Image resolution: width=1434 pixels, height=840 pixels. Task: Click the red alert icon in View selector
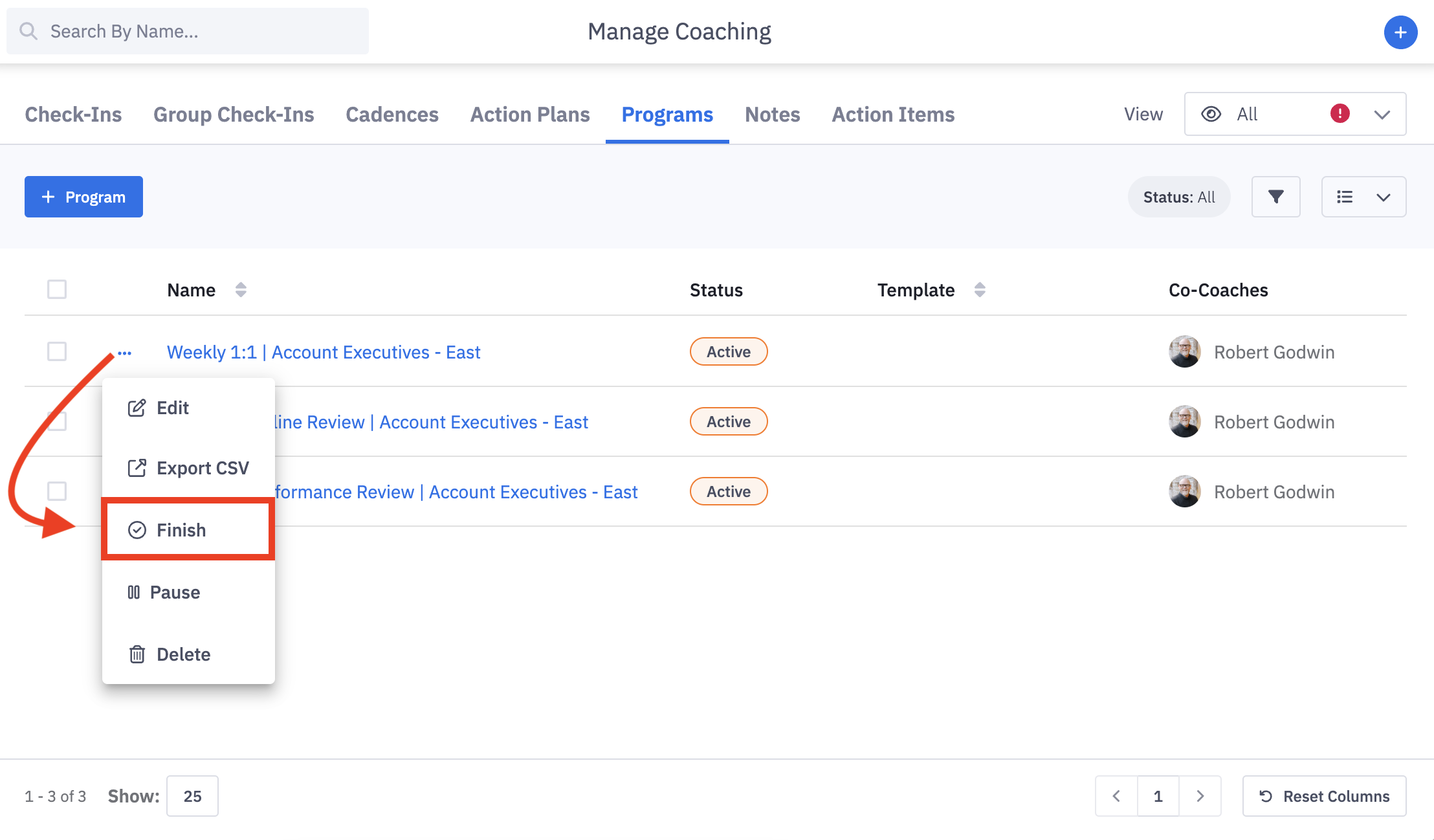1340,114
